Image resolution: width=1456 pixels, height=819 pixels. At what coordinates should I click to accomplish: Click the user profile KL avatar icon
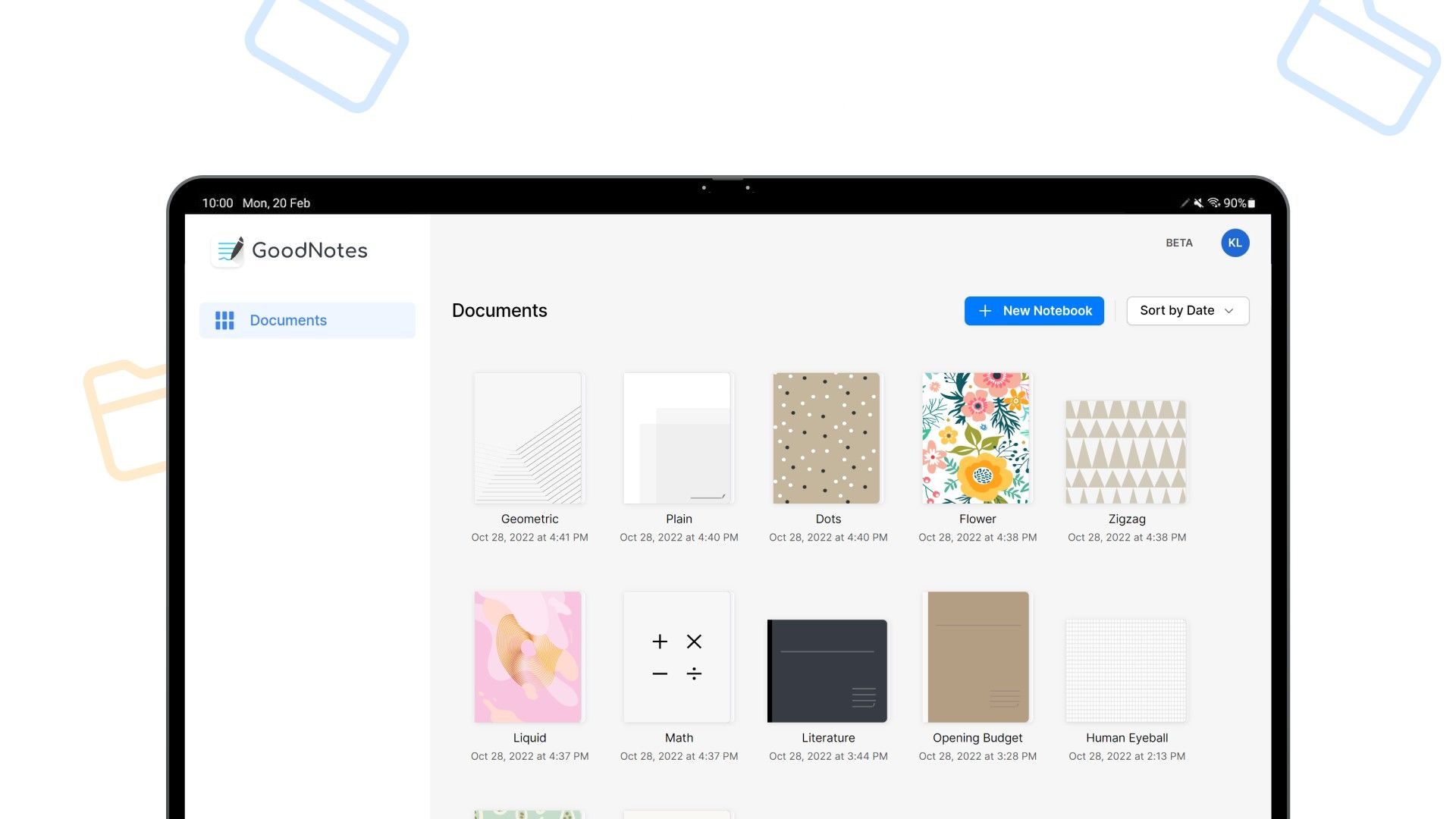[1235, 242]
